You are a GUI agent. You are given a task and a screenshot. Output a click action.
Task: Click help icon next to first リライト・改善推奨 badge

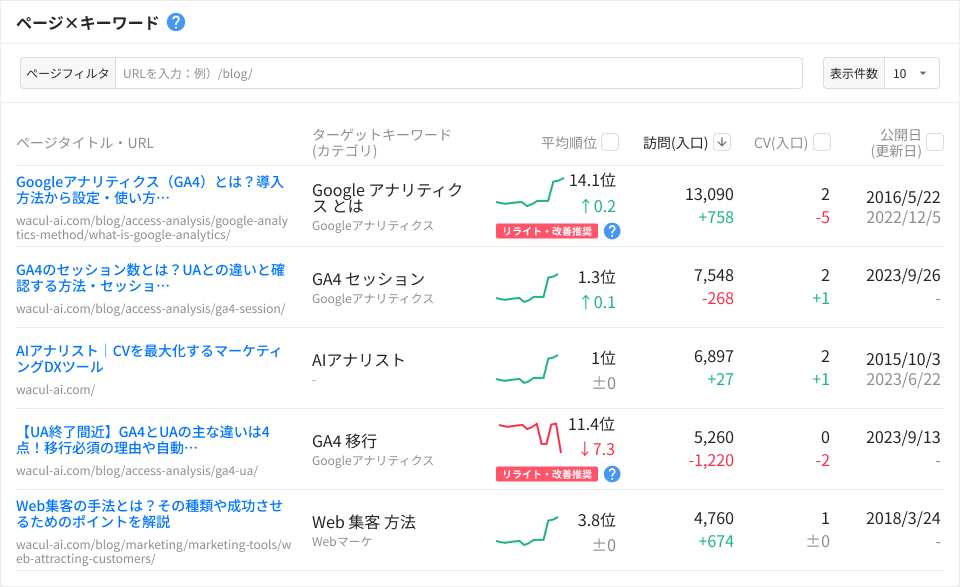612,231
